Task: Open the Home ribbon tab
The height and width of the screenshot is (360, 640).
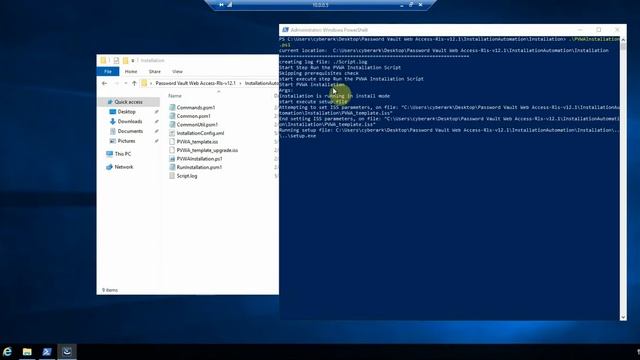Action: click(131, 71)
